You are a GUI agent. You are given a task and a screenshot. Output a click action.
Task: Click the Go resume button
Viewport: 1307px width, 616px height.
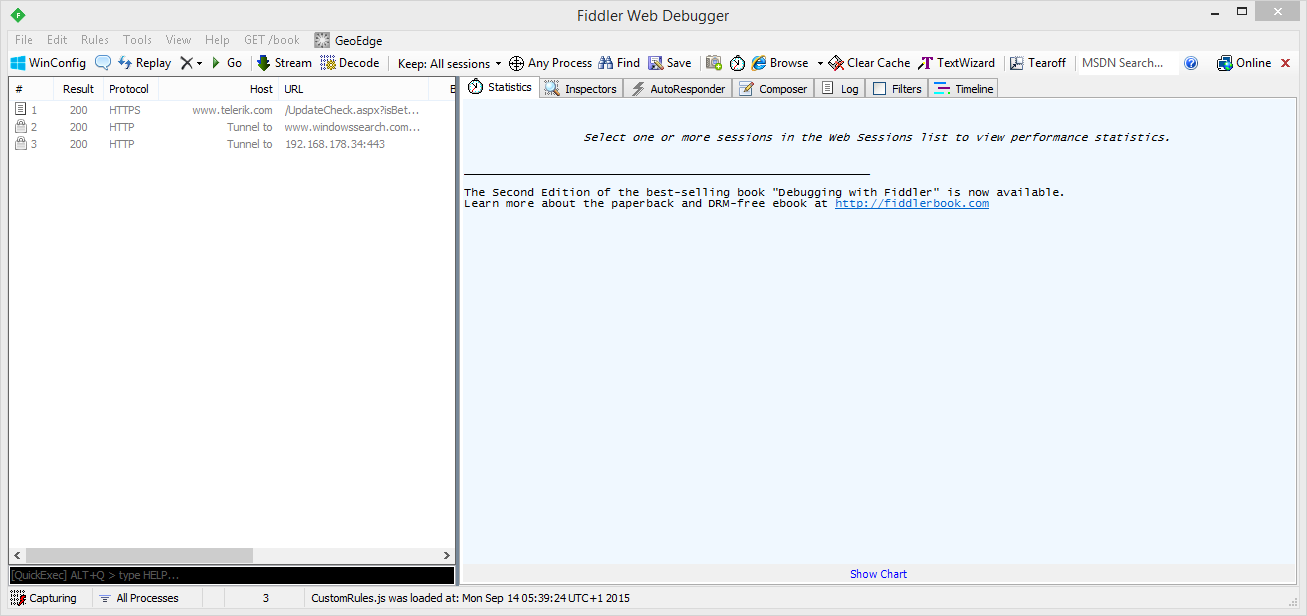click(226, 63)
